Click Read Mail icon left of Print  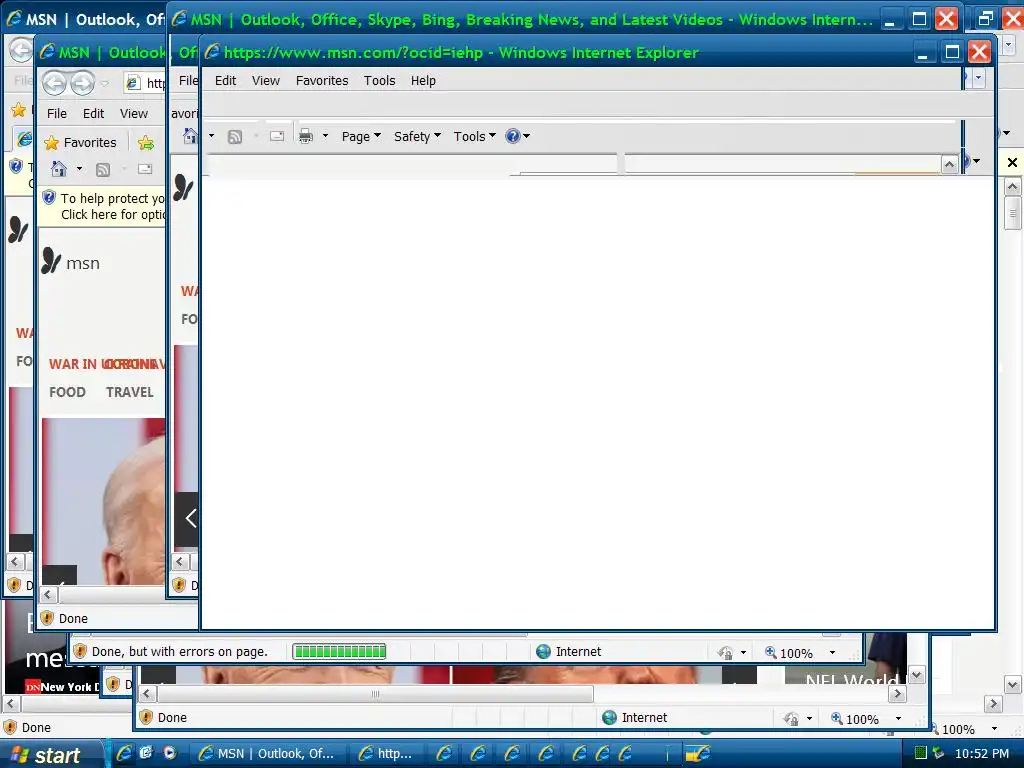click(277, 136)
